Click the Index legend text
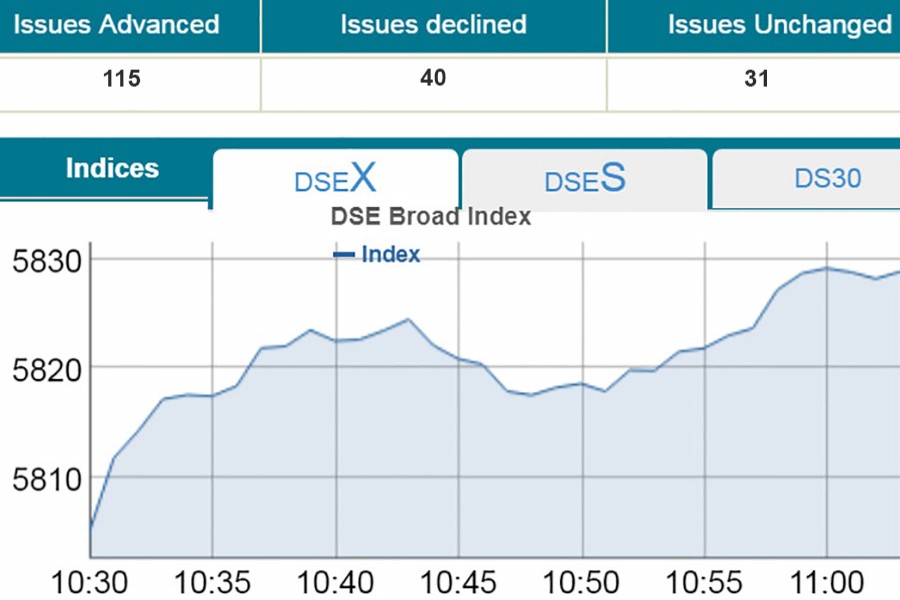The height and width of the screenshot is (600, 900). (391, 255)
